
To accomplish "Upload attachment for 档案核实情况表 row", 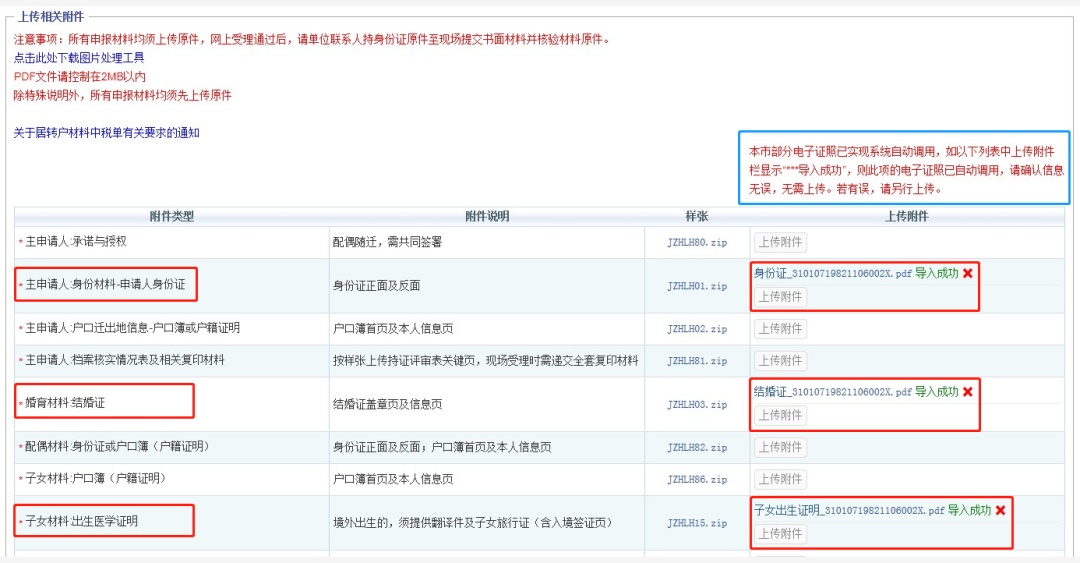I will coord(780,361).
